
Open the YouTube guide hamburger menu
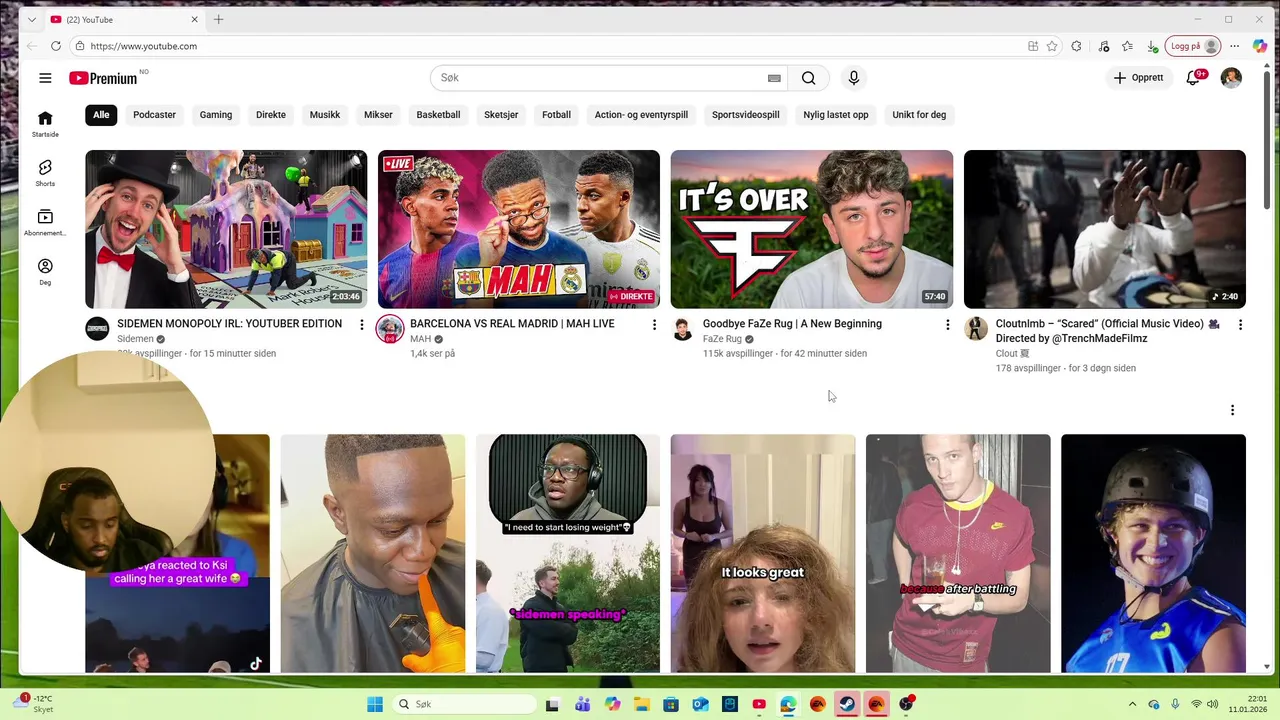coord(45,78)
